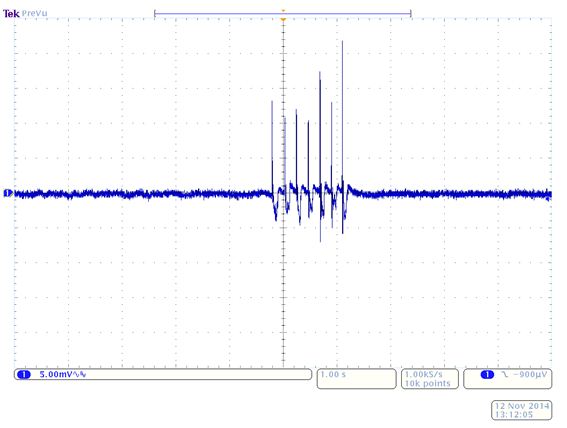This screenshot has width=567, height=428.
Task: Click the bandwidth limit symbol after 5.00mV
Action: pyautogui.click(x=80, y=374)
